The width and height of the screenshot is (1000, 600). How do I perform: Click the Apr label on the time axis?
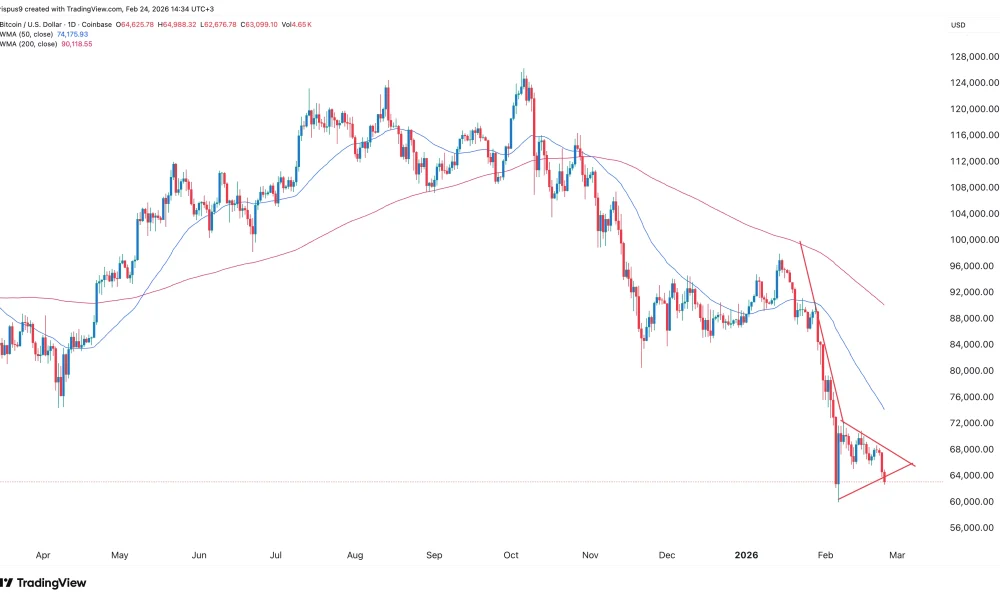pyautogui.click(x=41, y=553)
